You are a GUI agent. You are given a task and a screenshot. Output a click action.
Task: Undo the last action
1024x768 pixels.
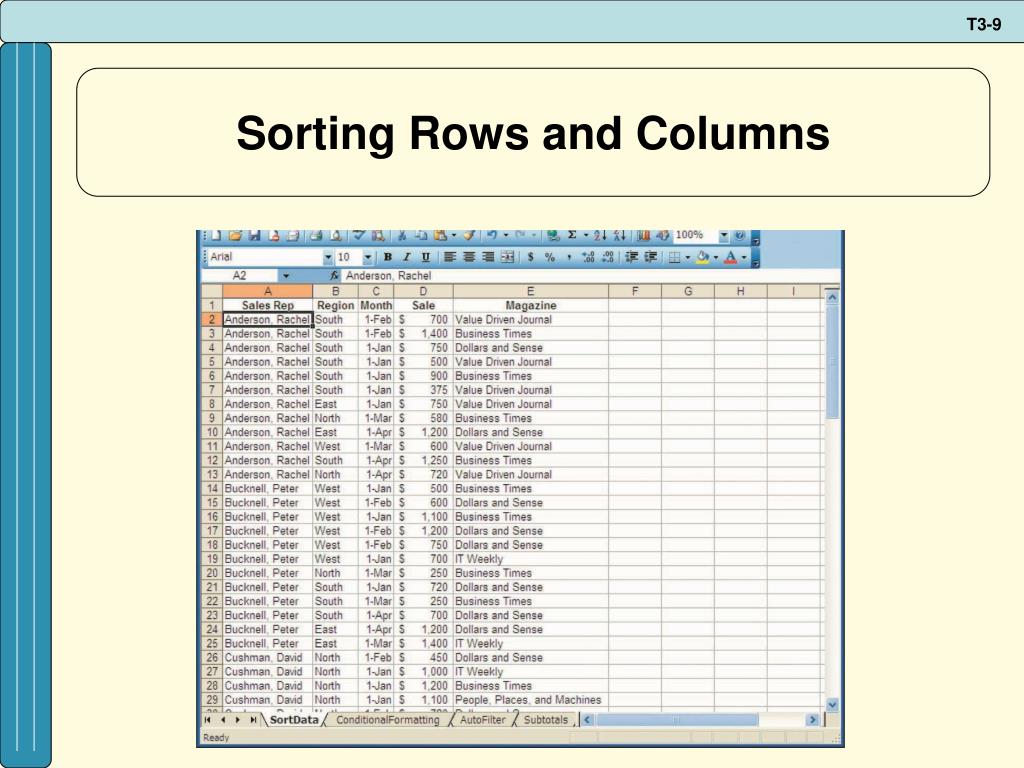point(492,236)
